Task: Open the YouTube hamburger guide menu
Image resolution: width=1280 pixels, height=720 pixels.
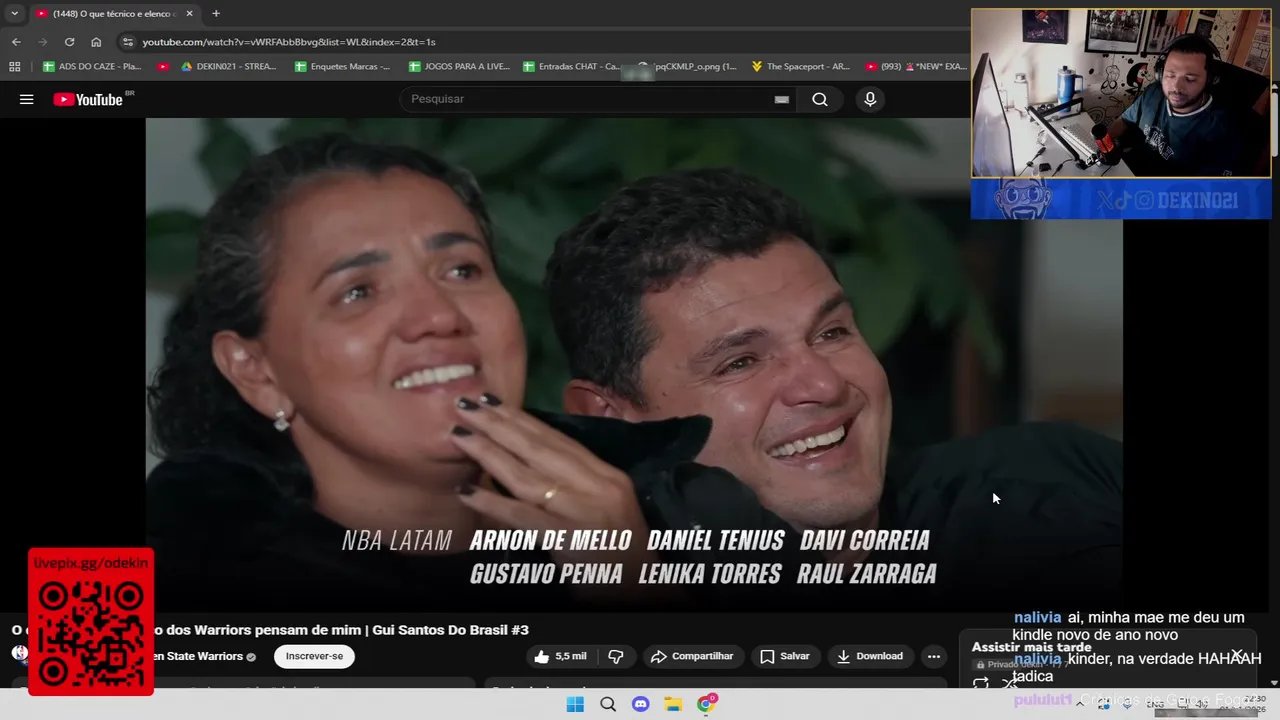Action: coord(27,99)
